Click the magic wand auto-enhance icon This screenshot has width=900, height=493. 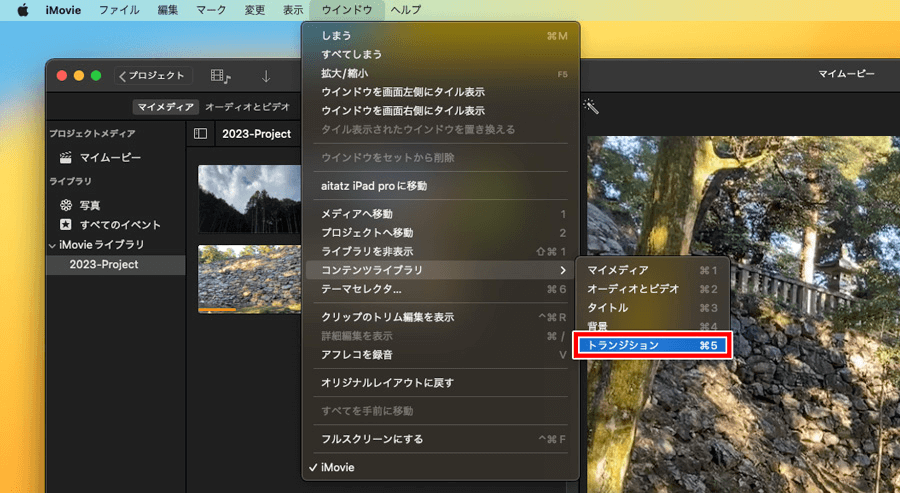(x=591, y=106)
